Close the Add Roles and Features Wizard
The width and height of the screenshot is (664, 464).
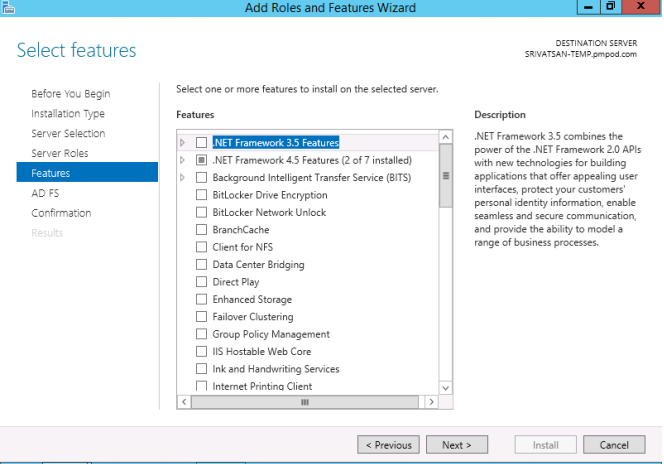(641, 7)
